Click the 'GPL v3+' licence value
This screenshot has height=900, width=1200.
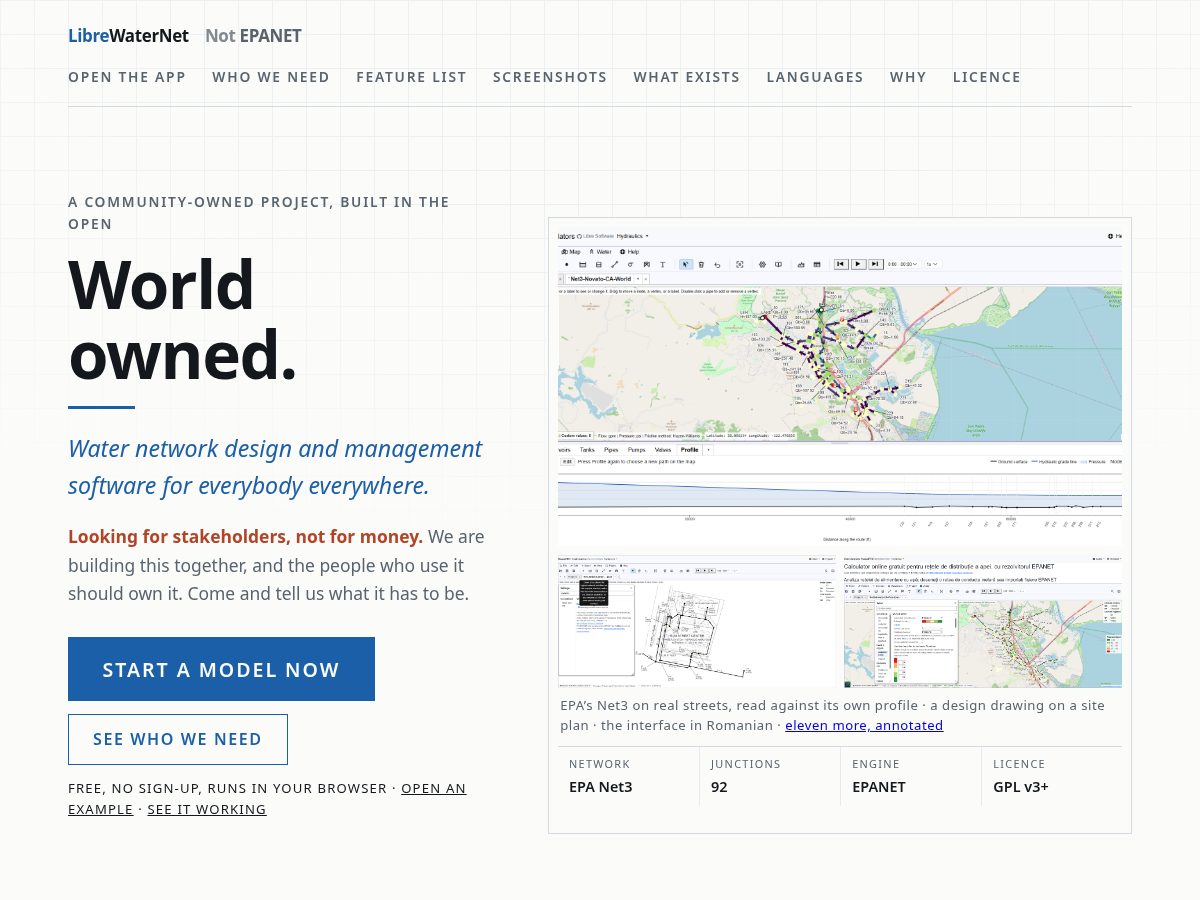1021,787
